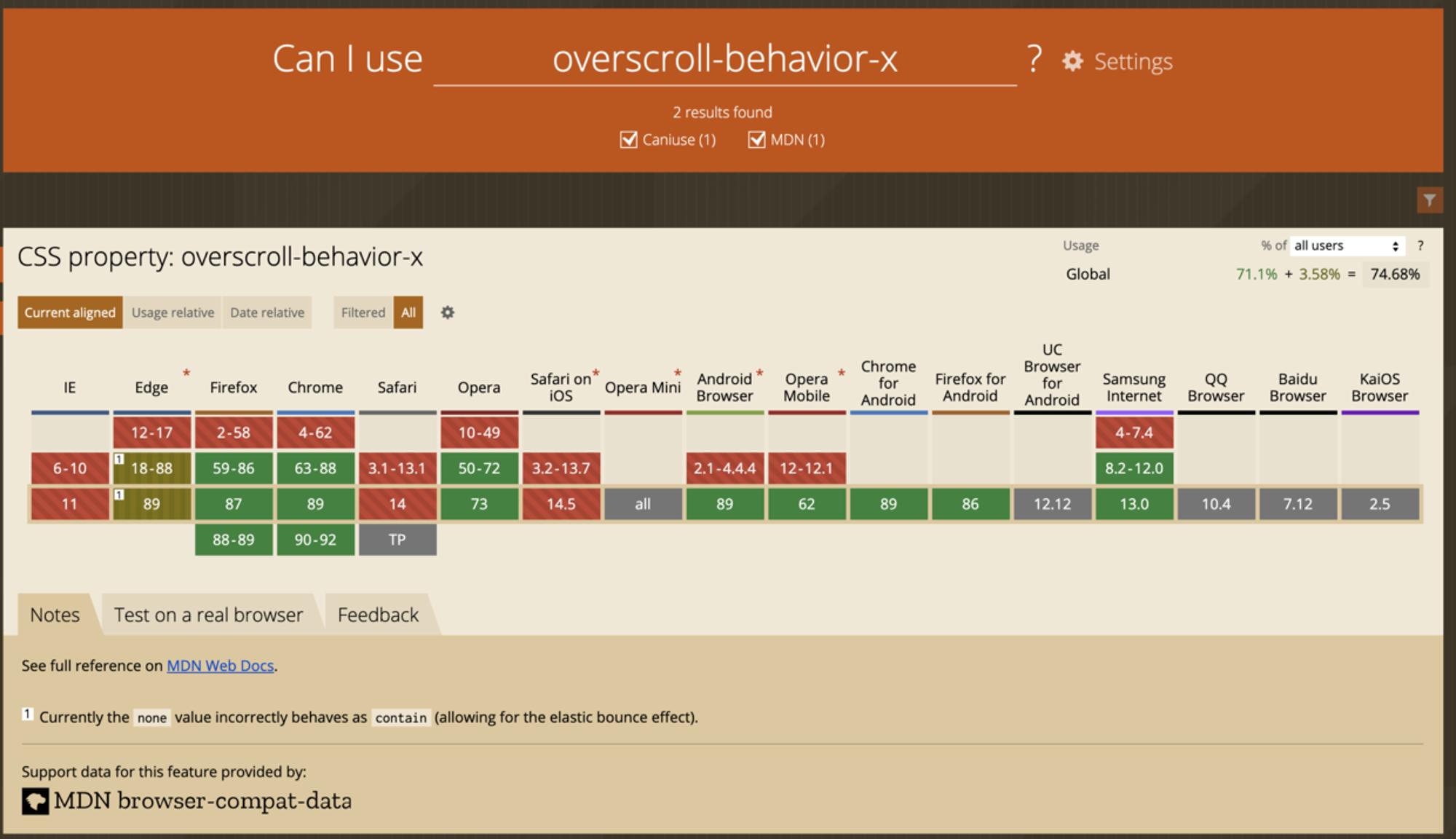The image size is (1456, 839).
Task: Select UC Browser 12.12 cell
Action: tap(1052, 504)
